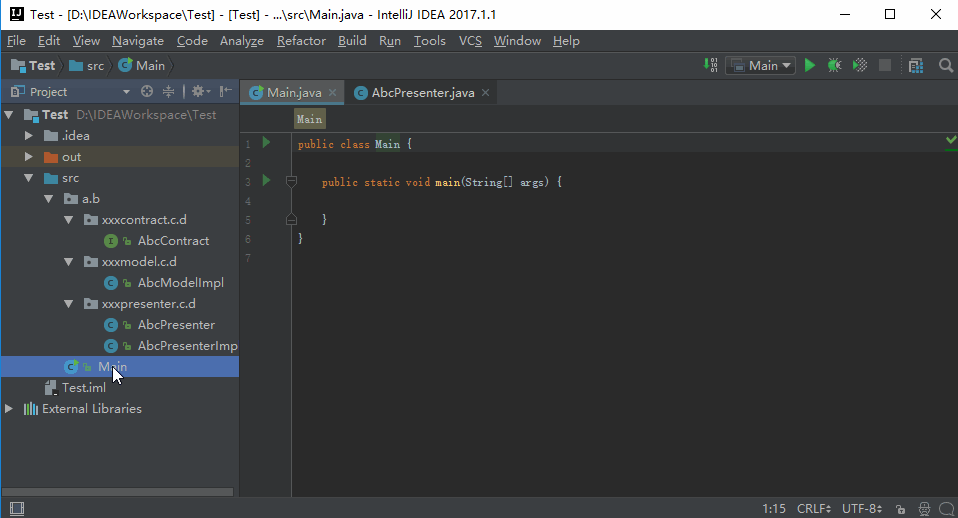Start debugging with the bug icon
Viewport: 958px width, 518px height.
[834, 65]
